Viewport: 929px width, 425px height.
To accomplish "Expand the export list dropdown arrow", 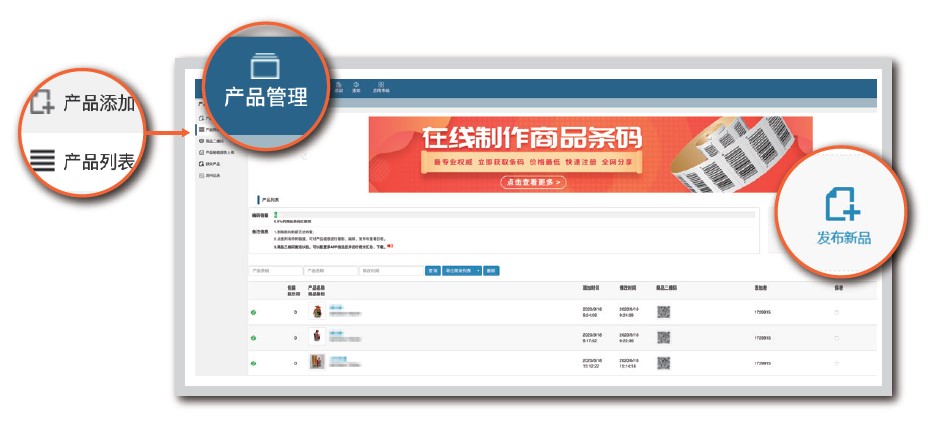I will [478, 270].
